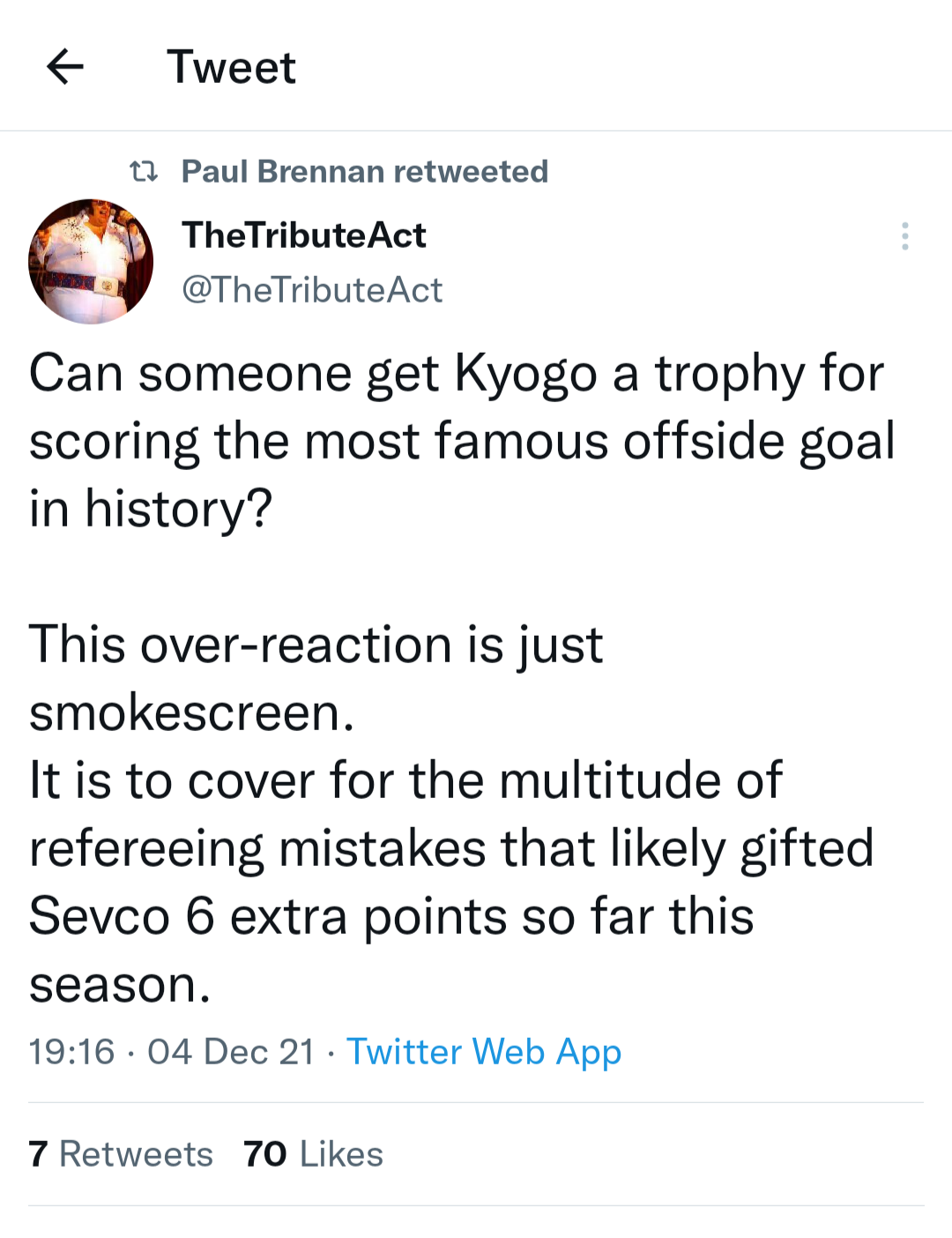The image size is (952, 1238).
Task: Open the @TheTributeAct handle
Action: point(312,290)
